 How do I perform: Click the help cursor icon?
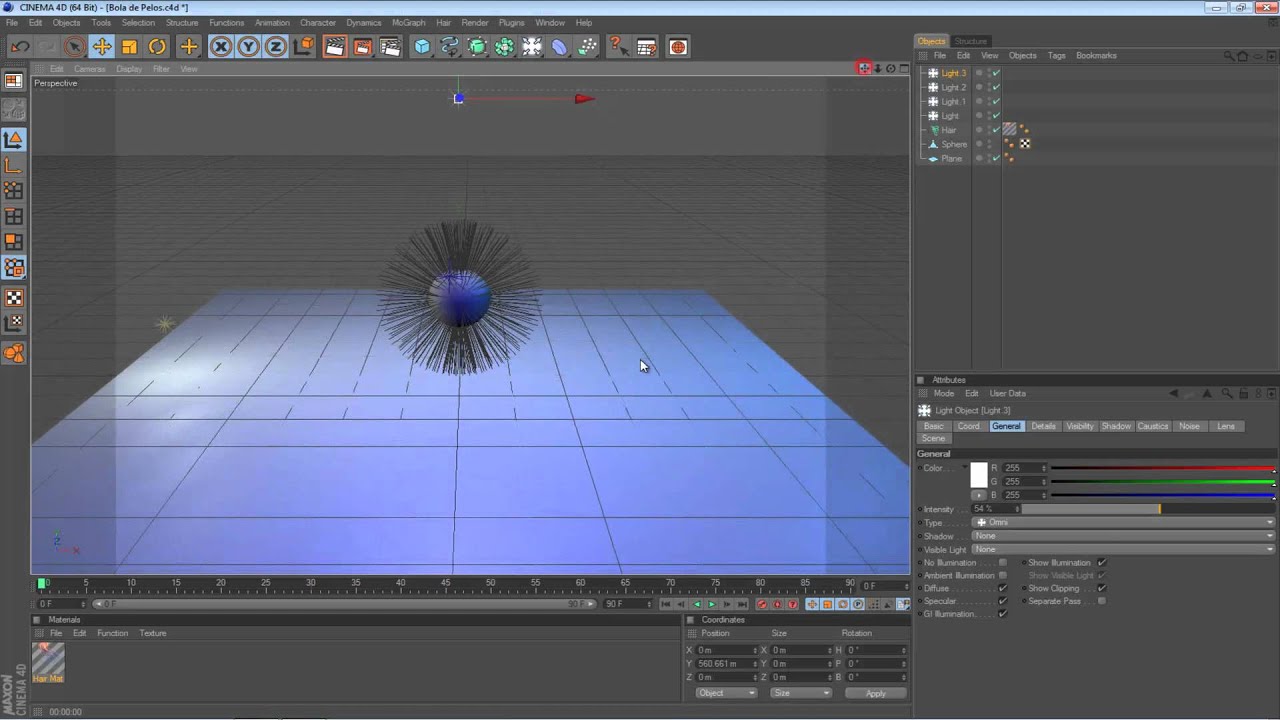[617, 47]
